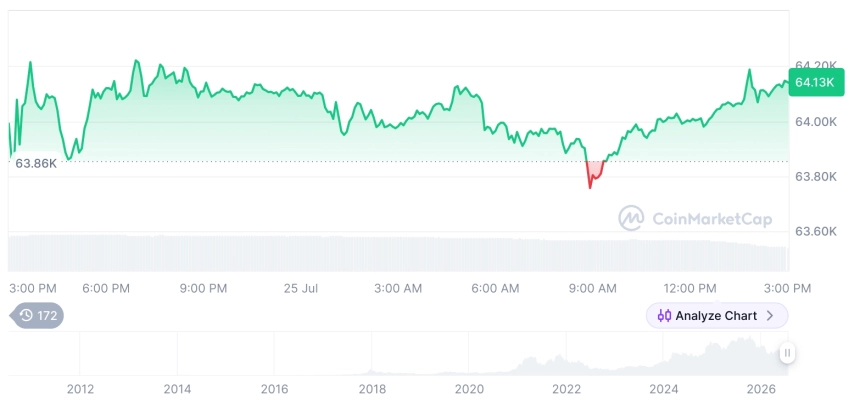Image resolution: width=860 pixels, height=401 pixels.
Task: Expand the Analyze Chart chevron arrow
Action: coord(770,316)
